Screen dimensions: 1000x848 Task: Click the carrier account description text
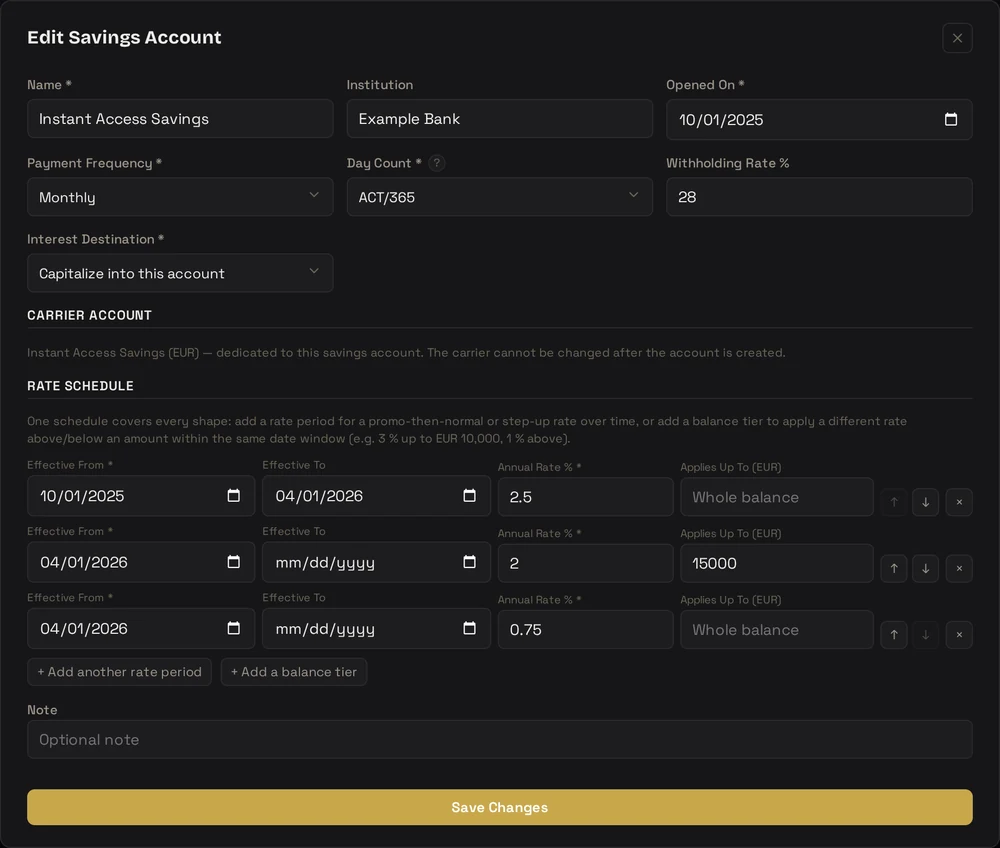tap(406, 353)
